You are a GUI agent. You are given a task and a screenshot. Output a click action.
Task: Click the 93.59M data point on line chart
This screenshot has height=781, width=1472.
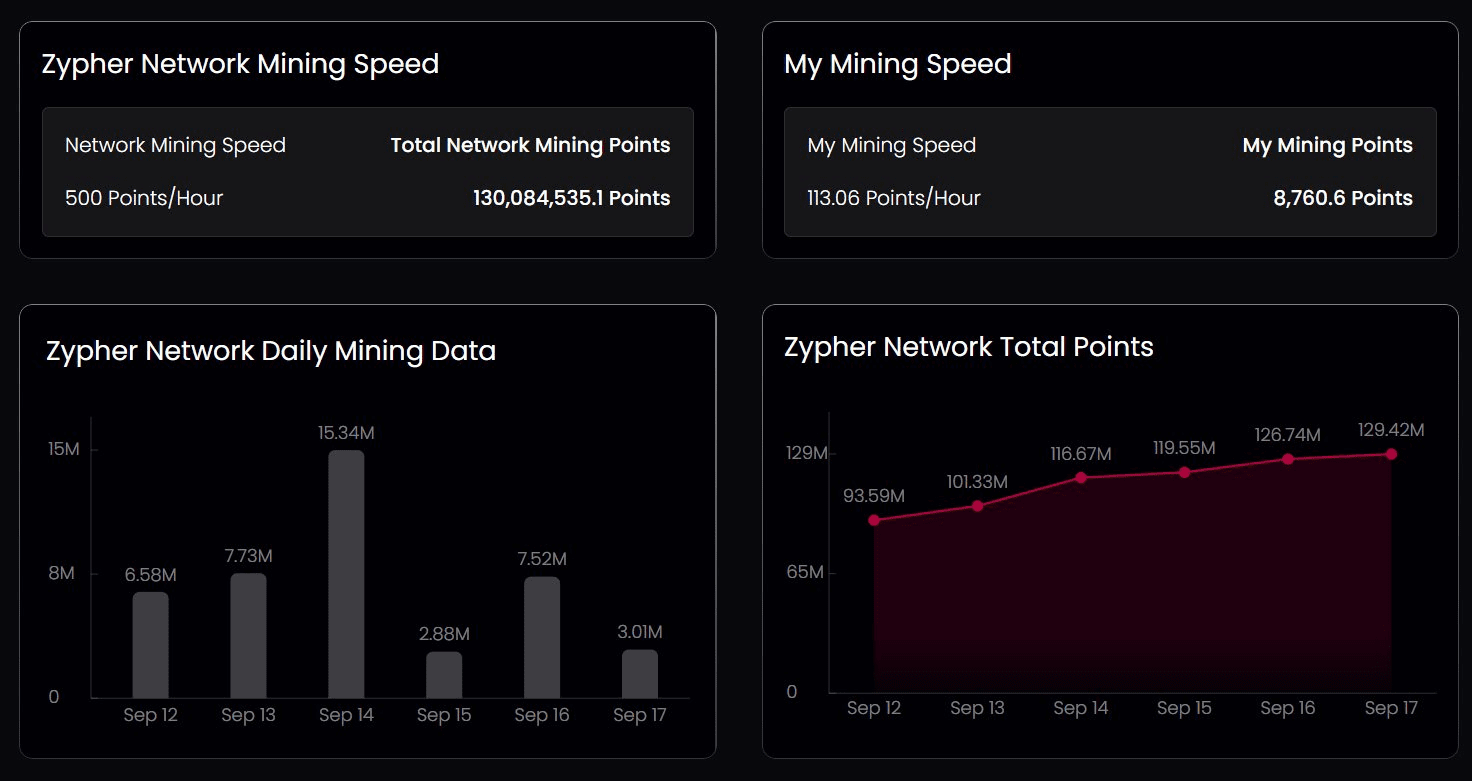pyautogui.click(x=874, y=520)
